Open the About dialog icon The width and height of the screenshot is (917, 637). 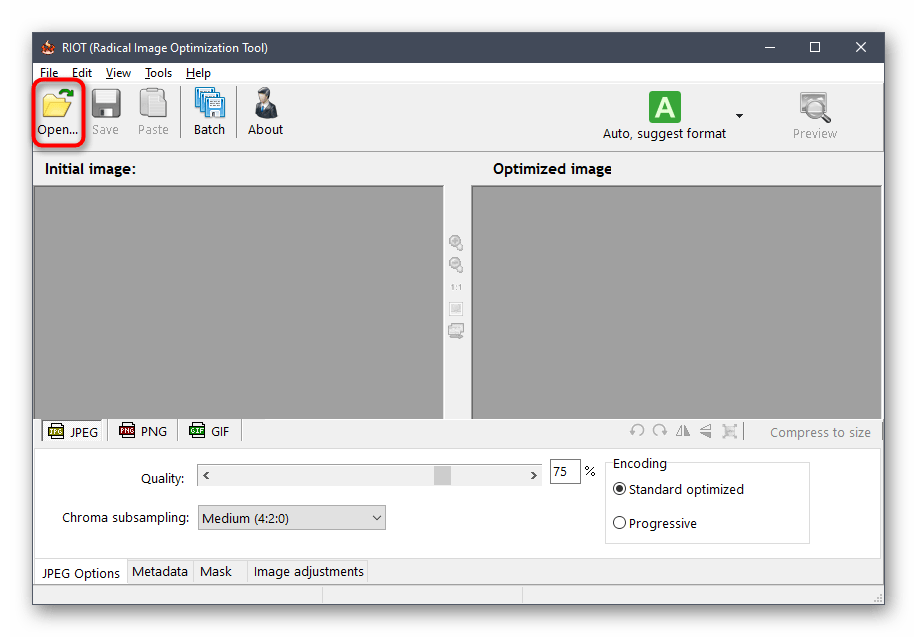coord(266,103)
